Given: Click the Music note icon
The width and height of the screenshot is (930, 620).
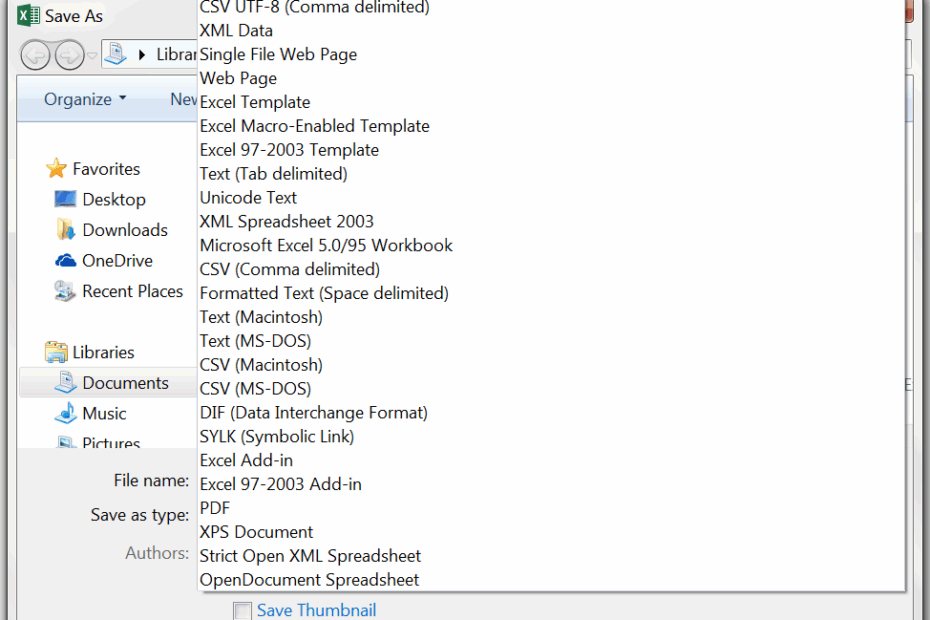Looking at the screenshot, I should pyautogui.click(x=65, y=413).
